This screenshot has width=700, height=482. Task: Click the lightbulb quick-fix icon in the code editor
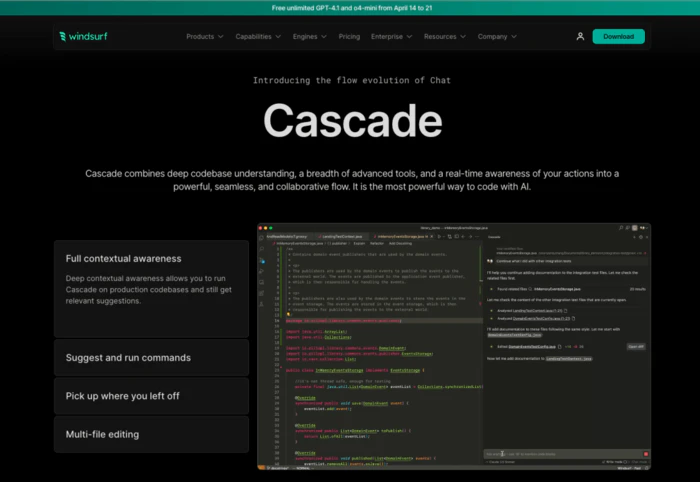[288, 314]
